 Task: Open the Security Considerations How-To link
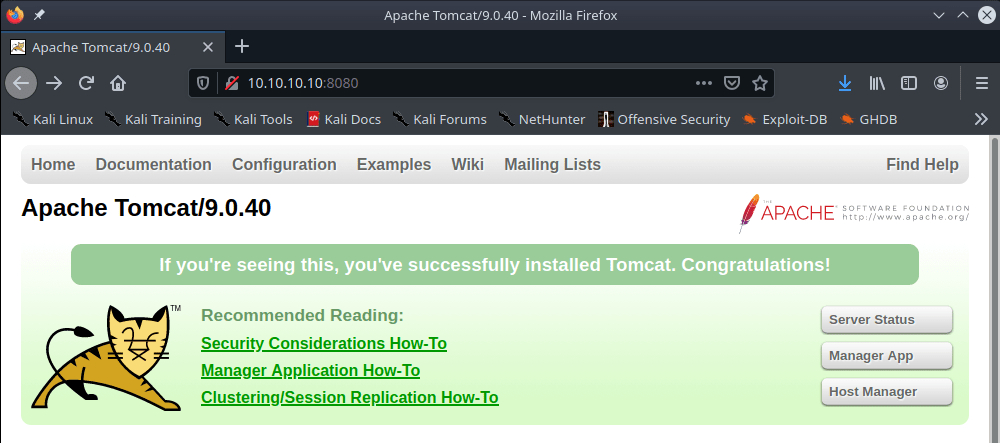pyautogui.click(x=323, y=344)
